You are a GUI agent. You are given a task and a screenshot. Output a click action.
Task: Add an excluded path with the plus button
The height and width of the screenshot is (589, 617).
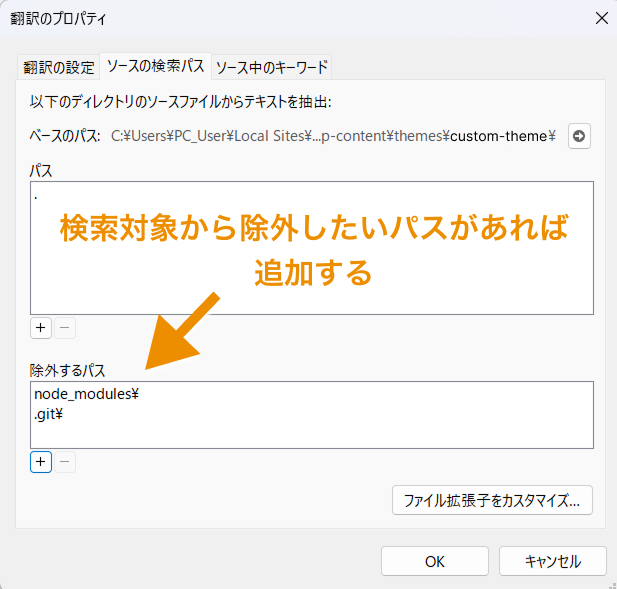pos(41,462)
